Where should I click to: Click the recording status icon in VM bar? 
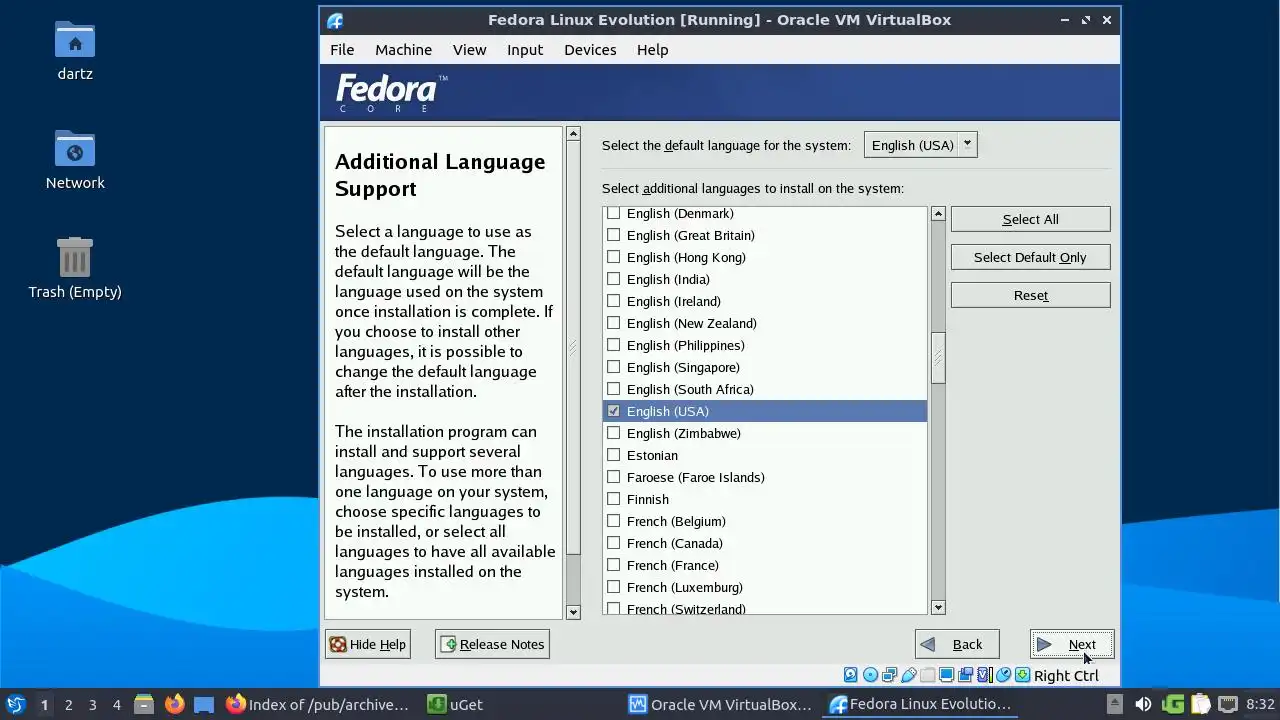pos(965,675)
